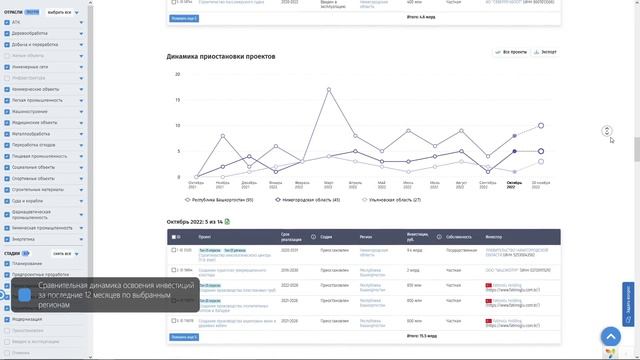Image resolution: width=640 pixels, height=360 pixels.
Task: Expand the Металлообработка arrow
Action: point(81,134)
